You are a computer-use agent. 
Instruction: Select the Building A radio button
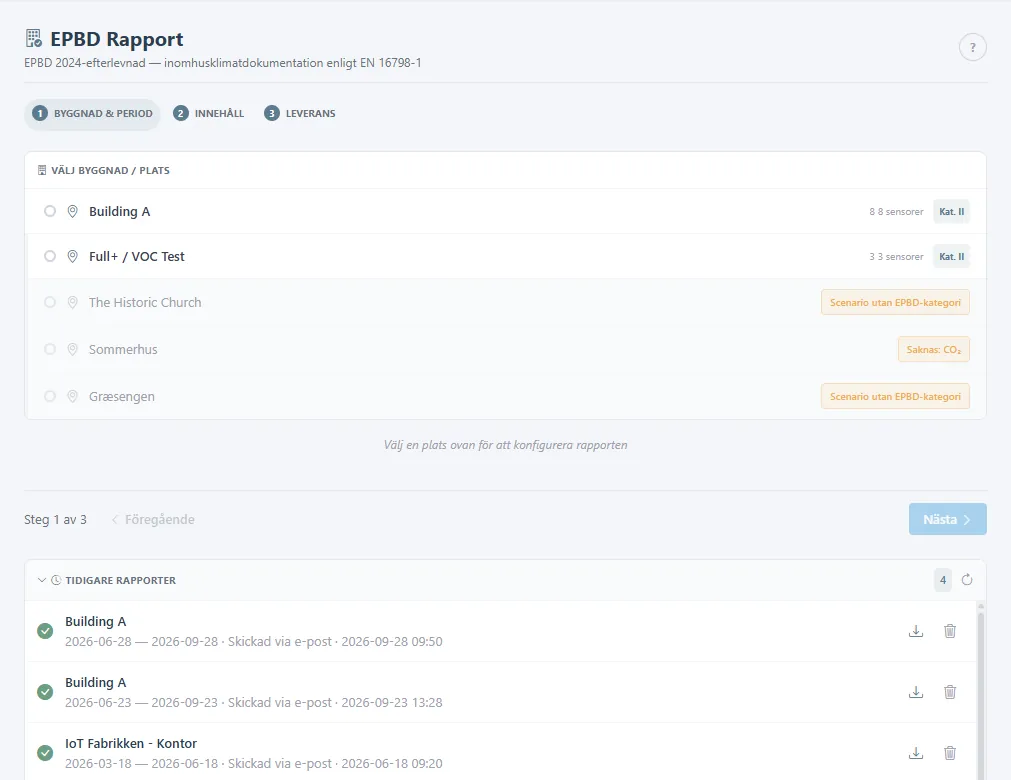tap(50, 211)
